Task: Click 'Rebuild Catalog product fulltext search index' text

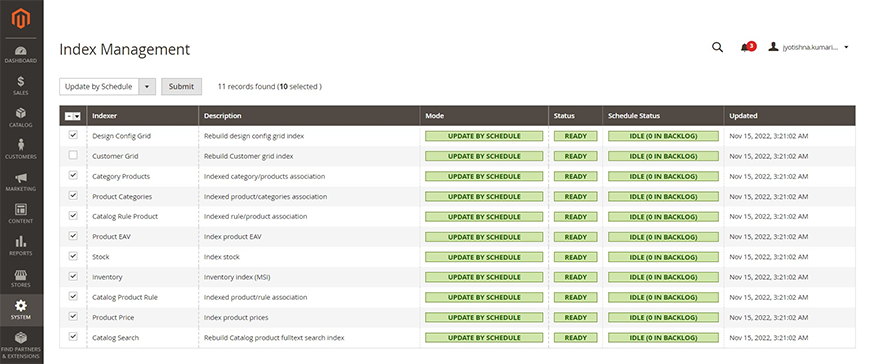Action: [274, 338]
